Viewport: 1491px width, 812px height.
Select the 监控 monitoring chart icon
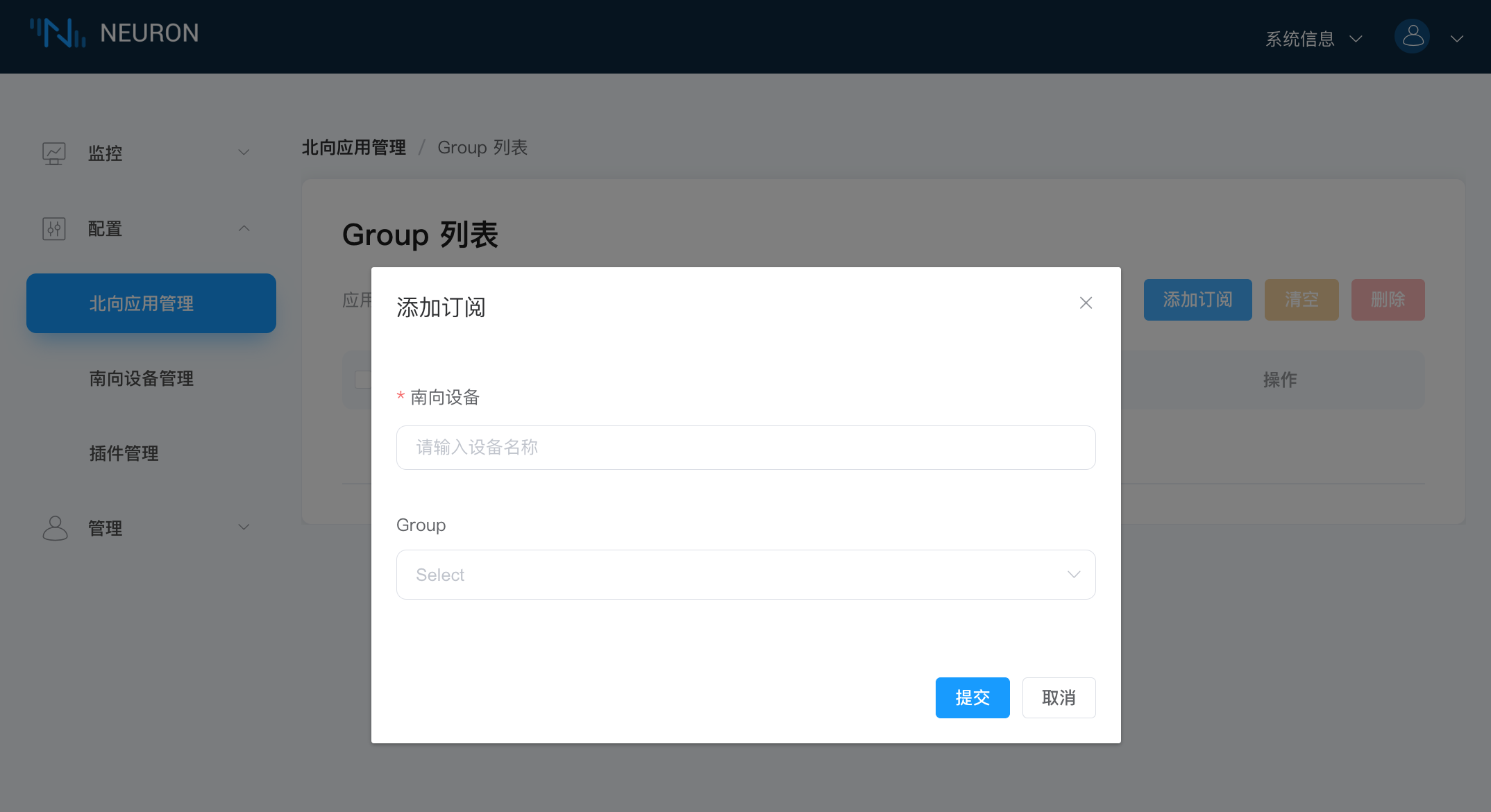55,153
